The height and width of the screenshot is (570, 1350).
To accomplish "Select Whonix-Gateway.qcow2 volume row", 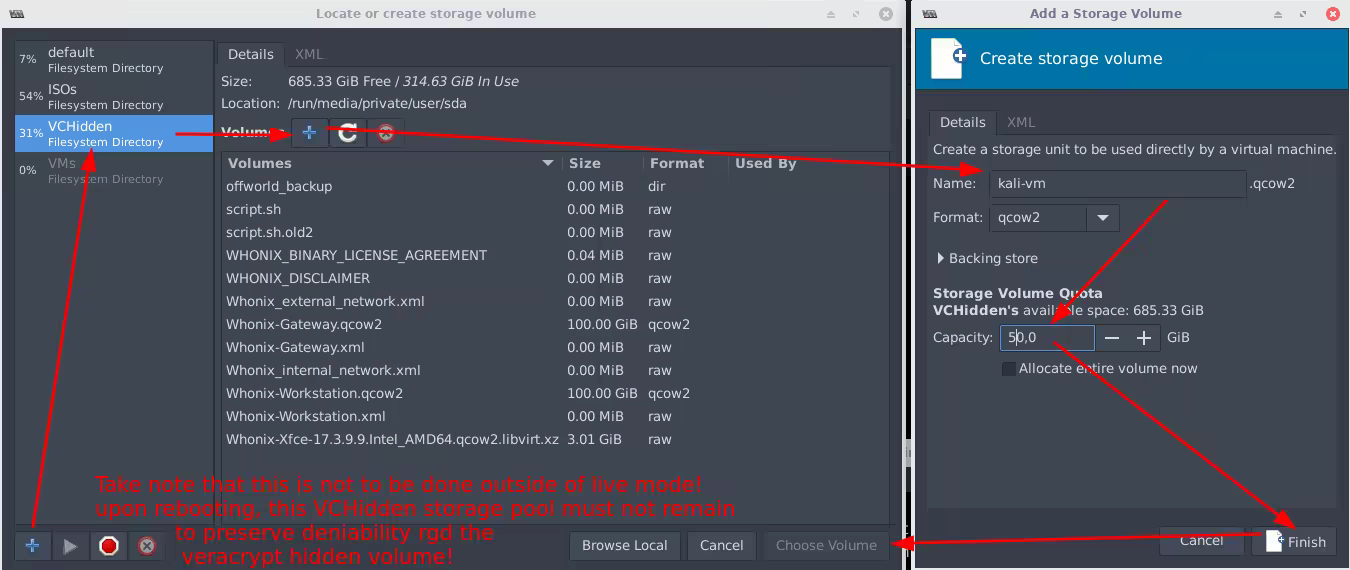I will click(304, 324).
